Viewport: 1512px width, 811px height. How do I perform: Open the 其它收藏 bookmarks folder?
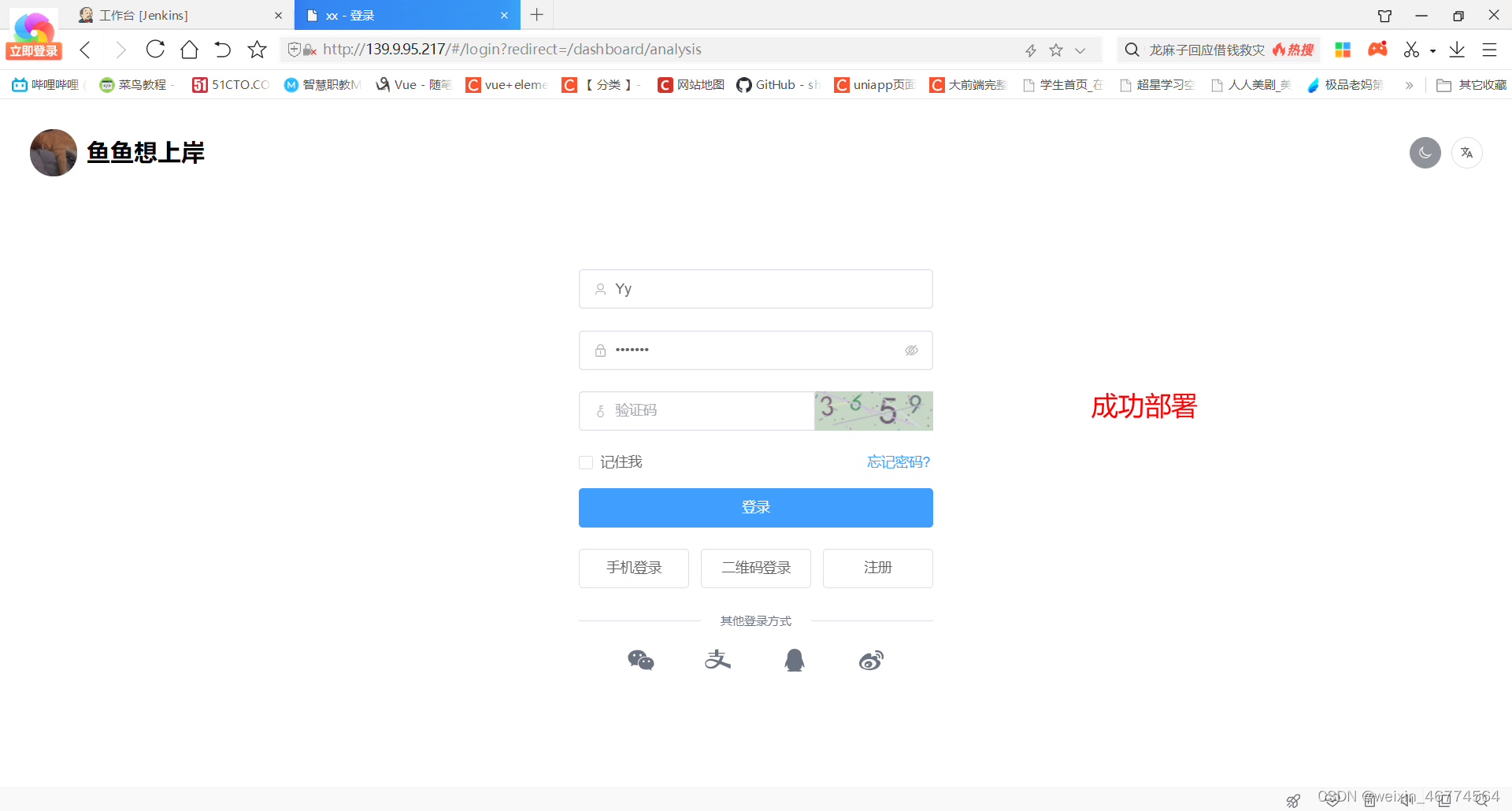[x=1471, y=84]
